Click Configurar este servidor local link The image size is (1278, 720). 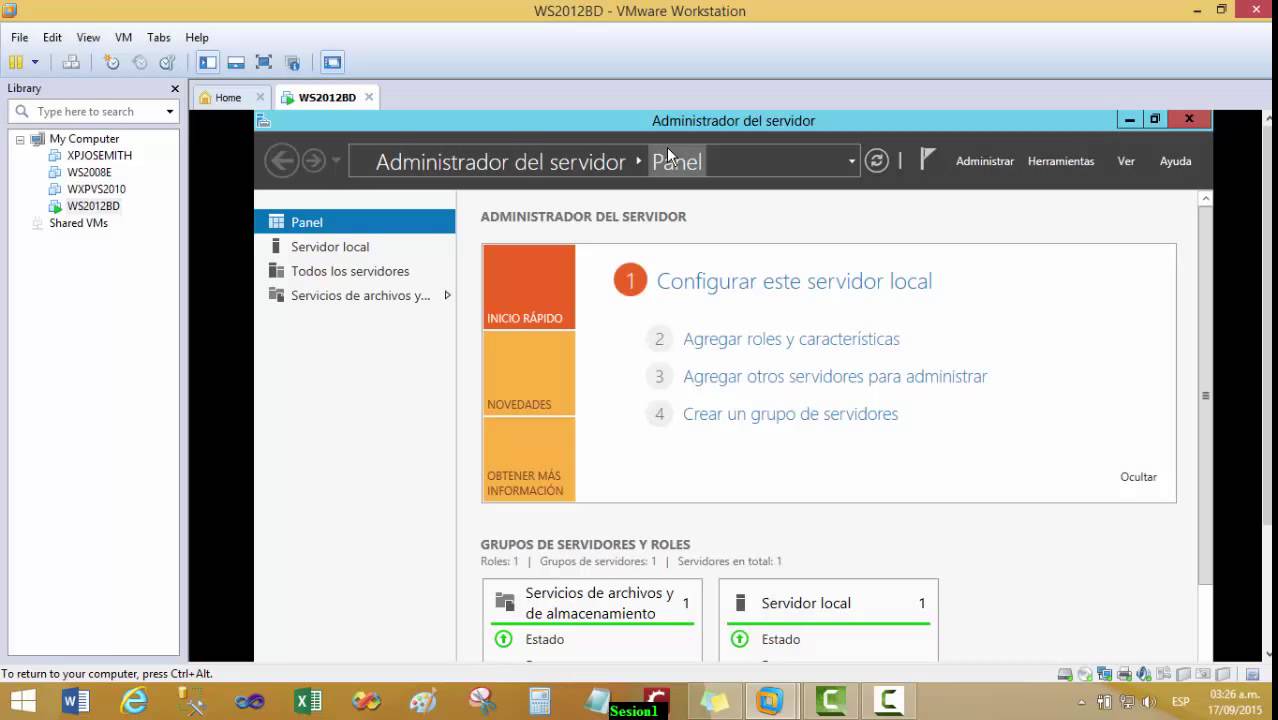click(x=794, y=281)
